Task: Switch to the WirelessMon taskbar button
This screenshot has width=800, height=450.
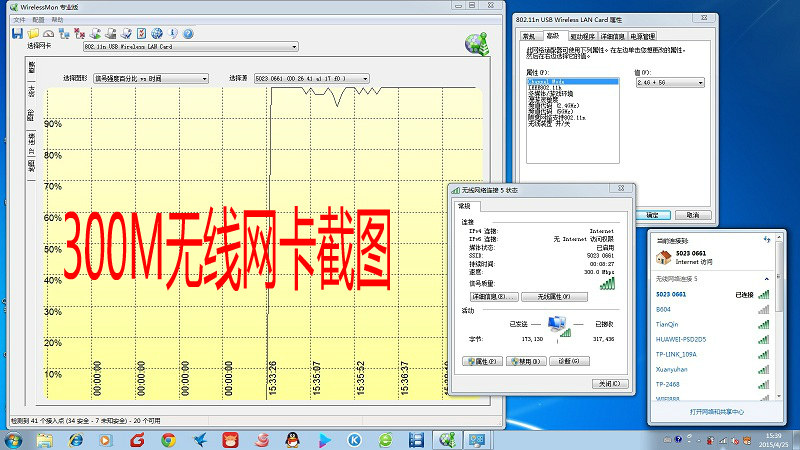Action: (447, 440)
